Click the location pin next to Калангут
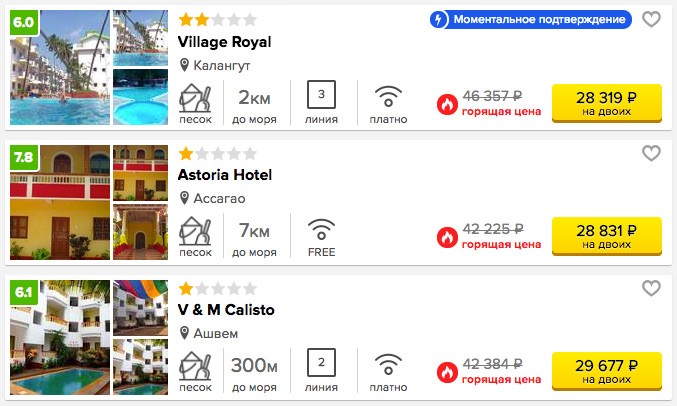Image resolution: width=677 pixels, height=406 pixels. click(184, 65)
